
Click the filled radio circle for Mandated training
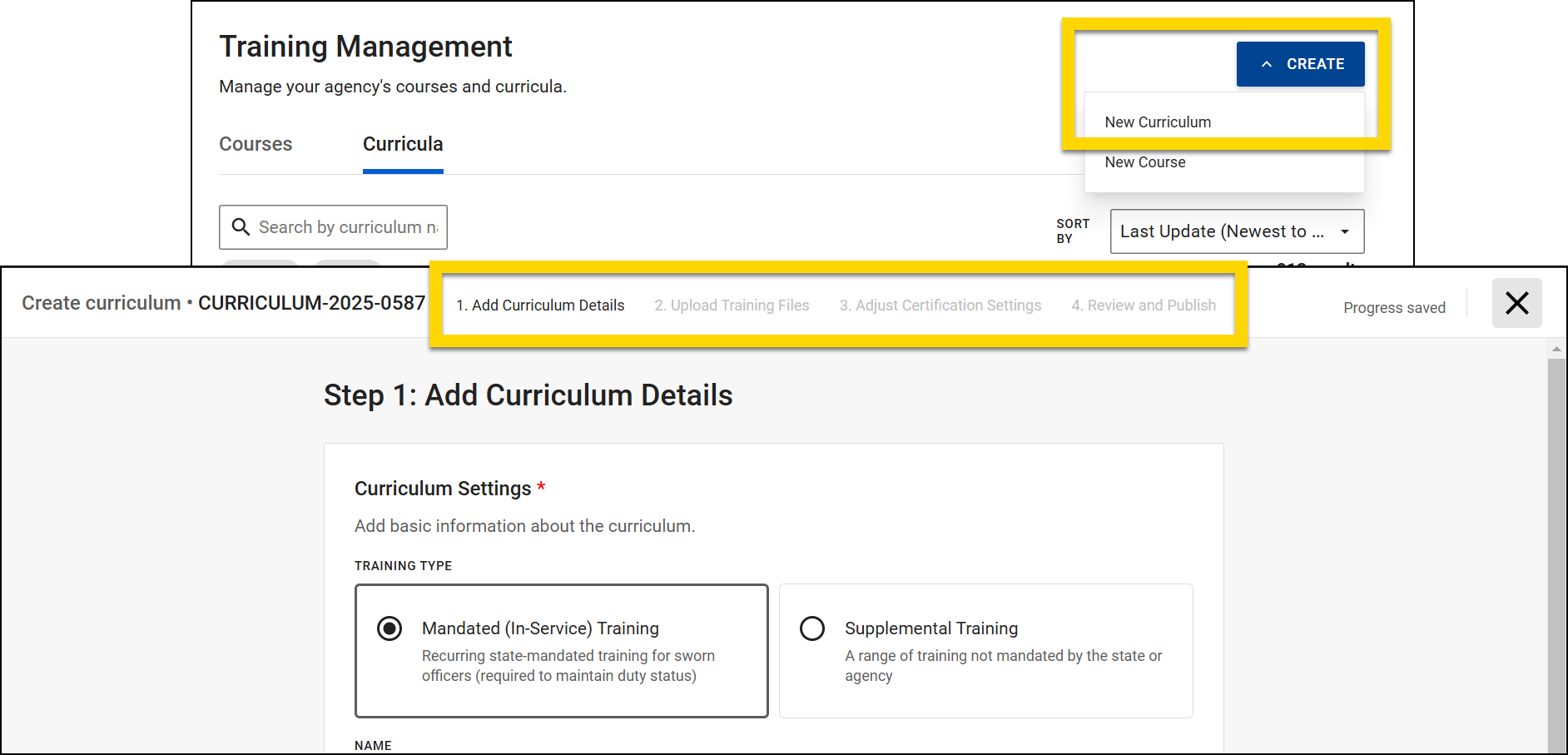(x=389, y=628)
